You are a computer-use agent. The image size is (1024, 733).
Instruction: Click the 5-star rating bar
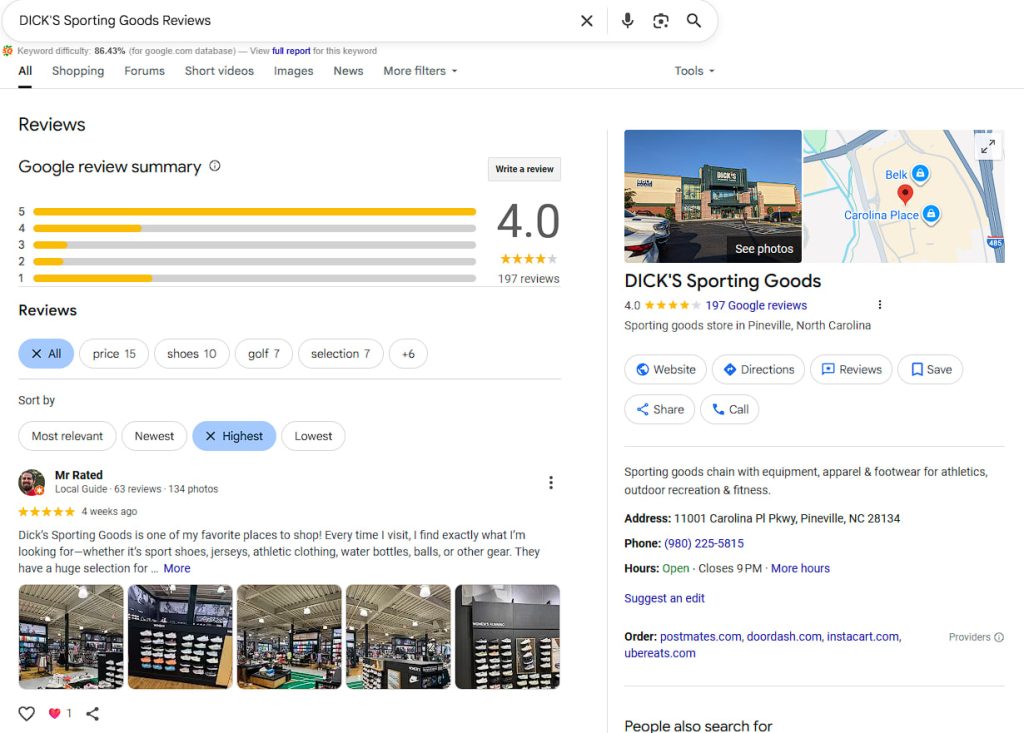(x=255, y=212)
